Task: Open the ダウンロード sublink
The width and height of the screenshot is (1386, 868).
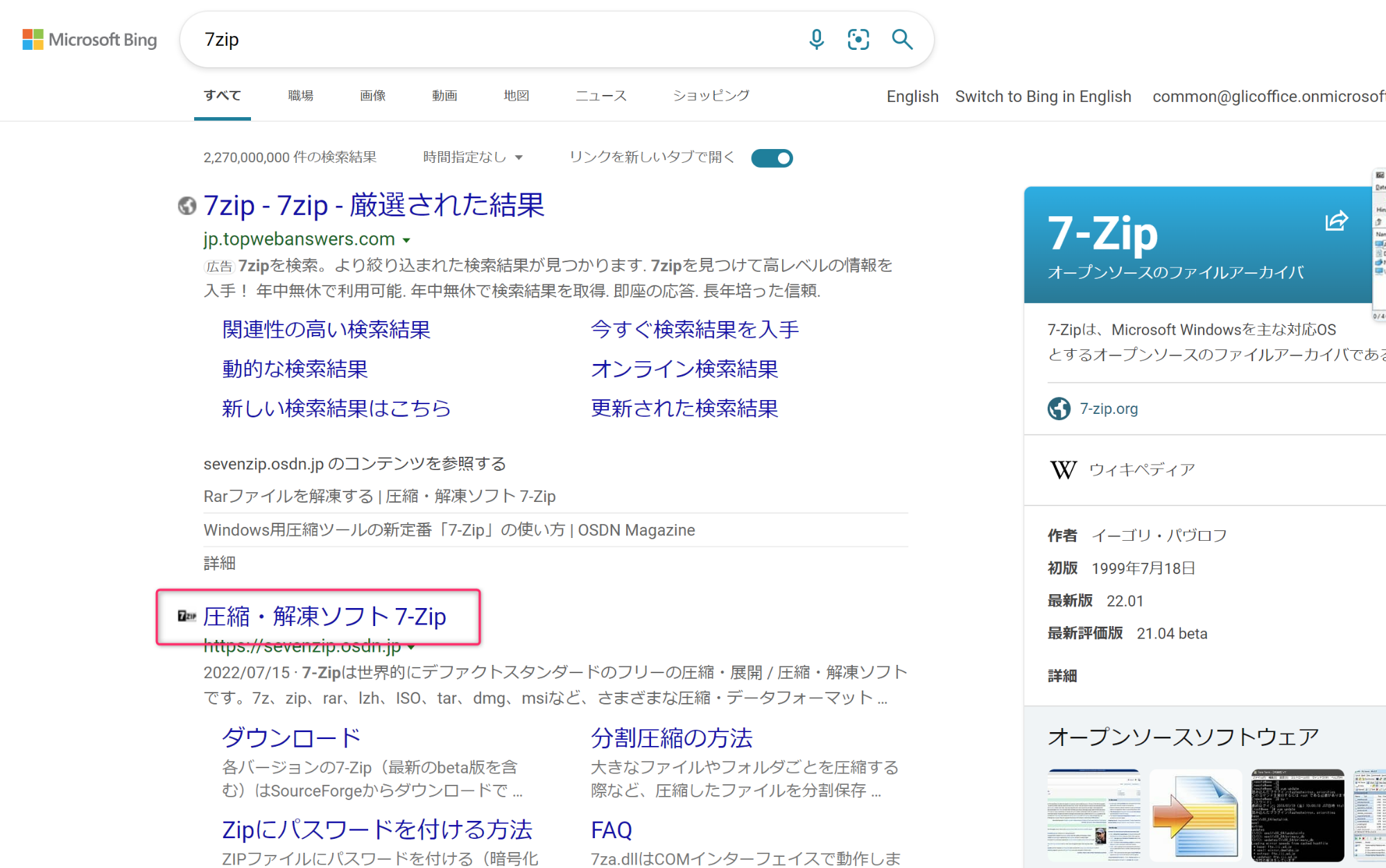Action: tap(291, 738)
